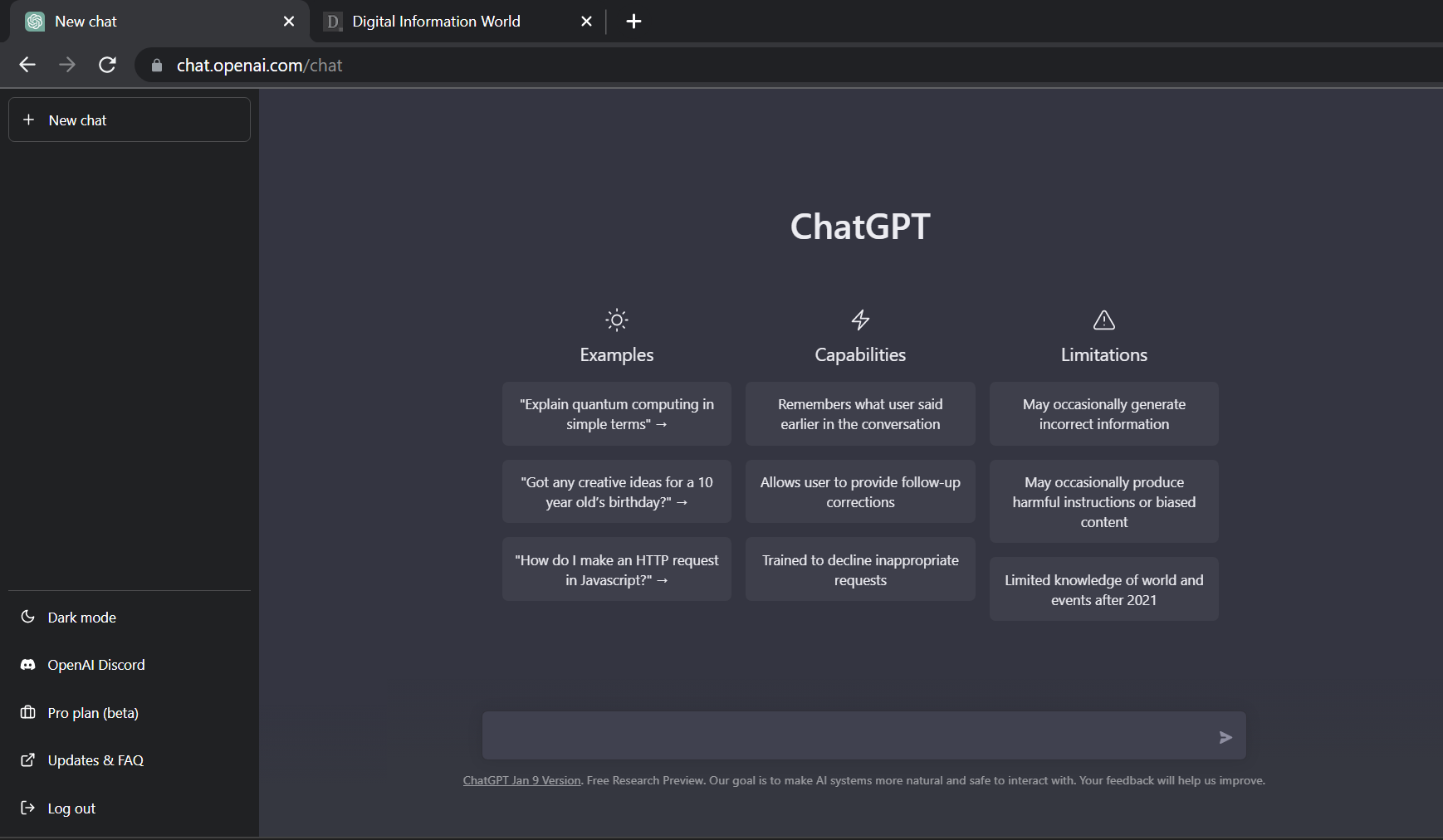Select Log out in the sidebar
Image resolution: width=1443 pixels, height=840 pixels.
click(130, 808)
